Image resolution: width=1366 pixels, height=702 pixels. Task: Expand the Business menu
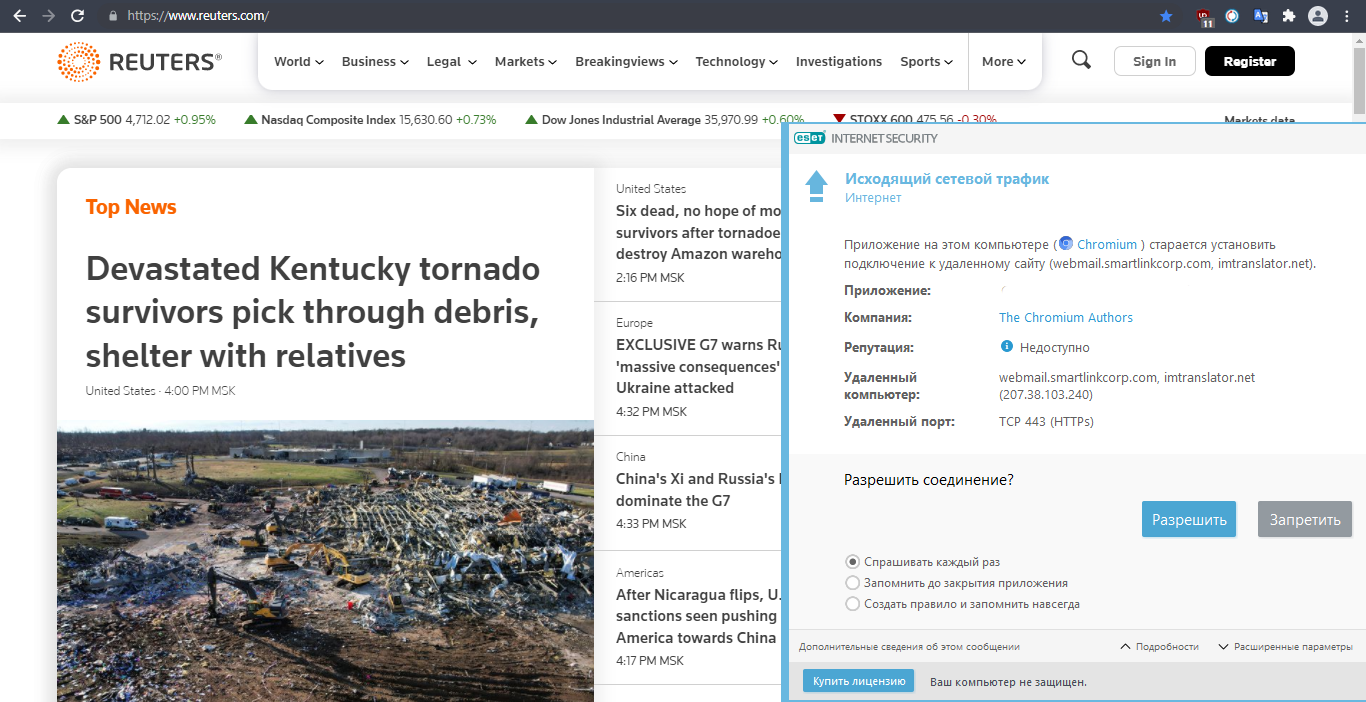[375, 61]
